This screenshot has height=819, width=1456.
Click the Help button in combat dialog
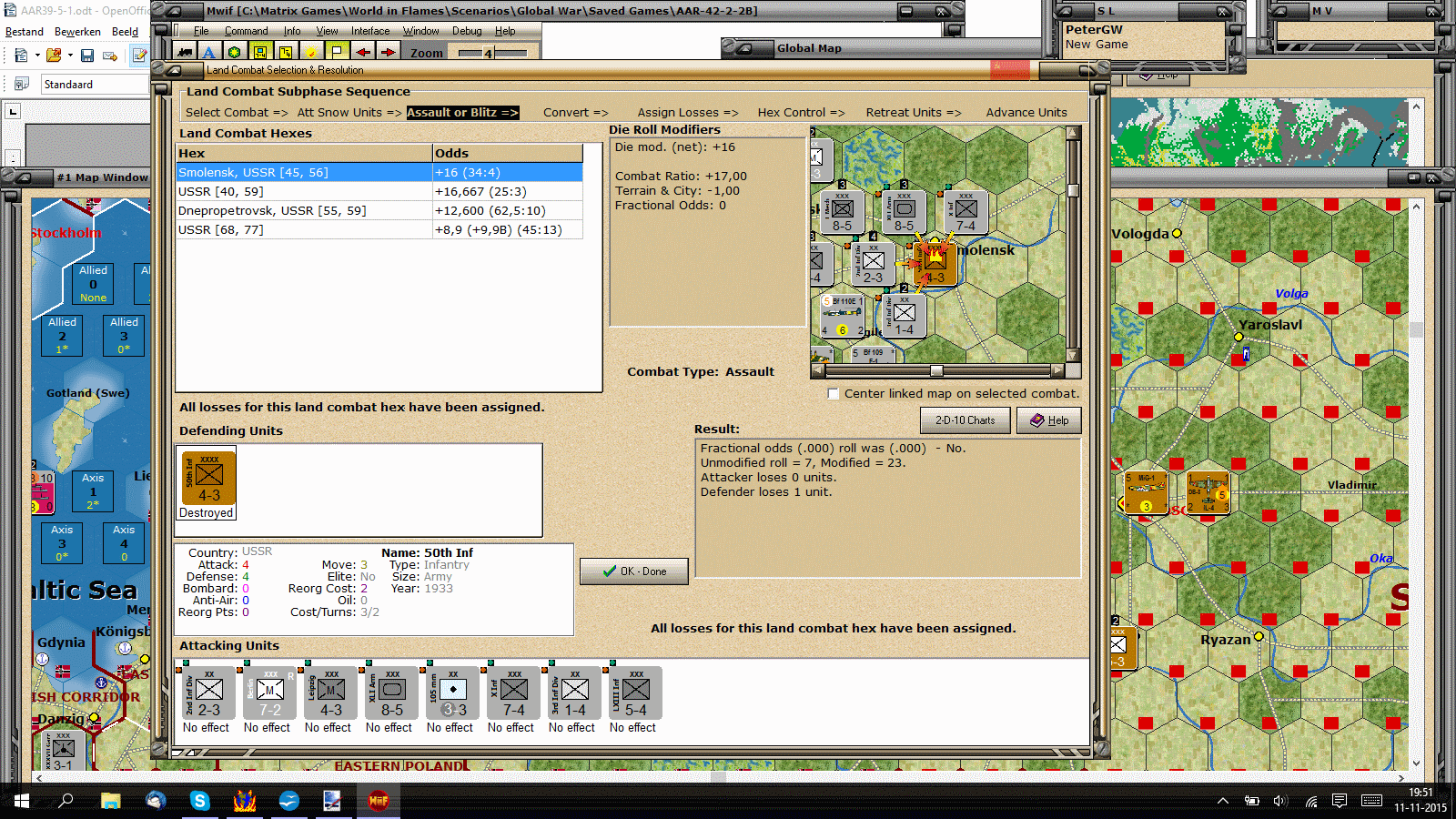click(1049, 420)
